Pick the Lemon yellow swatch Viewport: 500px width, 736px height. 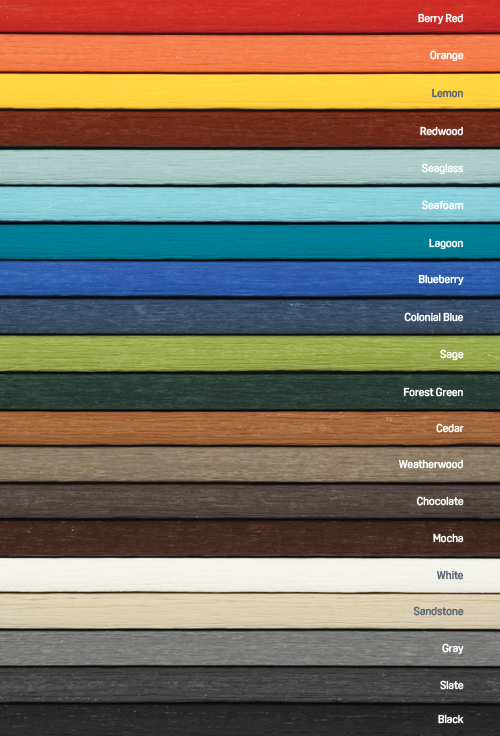[250, 91]
